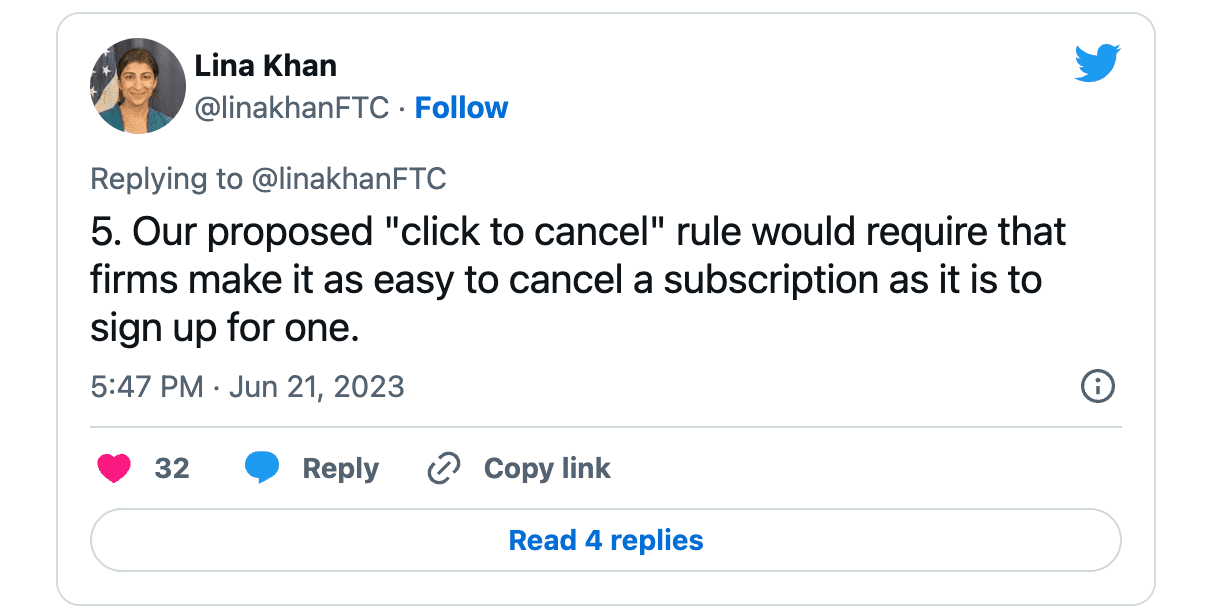This screenshot has height=616, width=1208.
Task: Follow Lina Khan via the Follow link
Action: coord(461,108)
